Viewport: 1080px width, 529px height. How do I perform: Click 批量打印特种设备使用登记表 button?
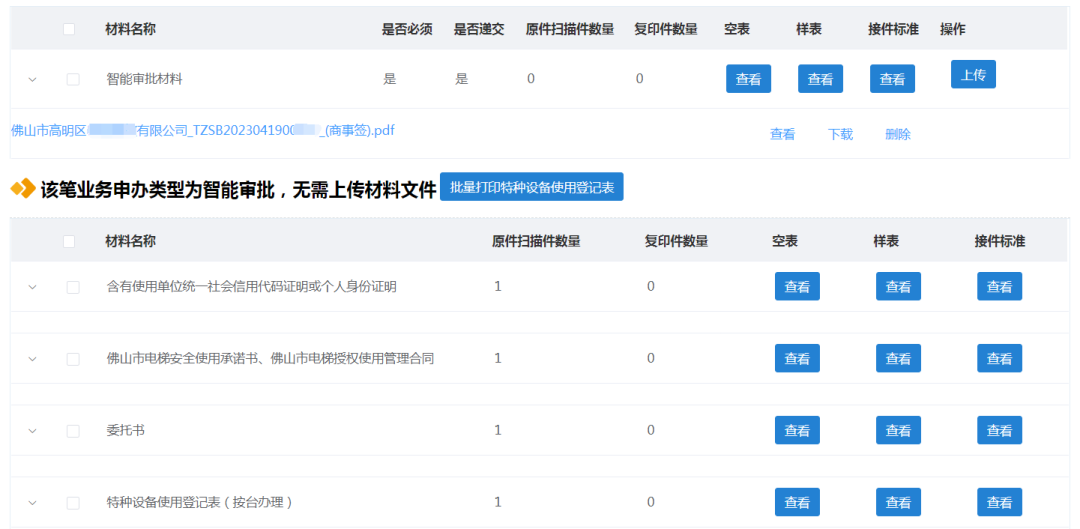click(x=532, y=187)
